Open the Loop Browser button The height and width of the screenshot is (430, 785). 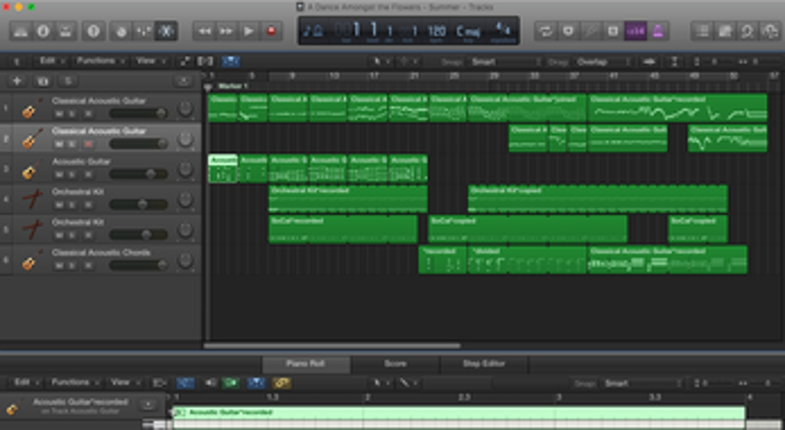click(747, 32)
